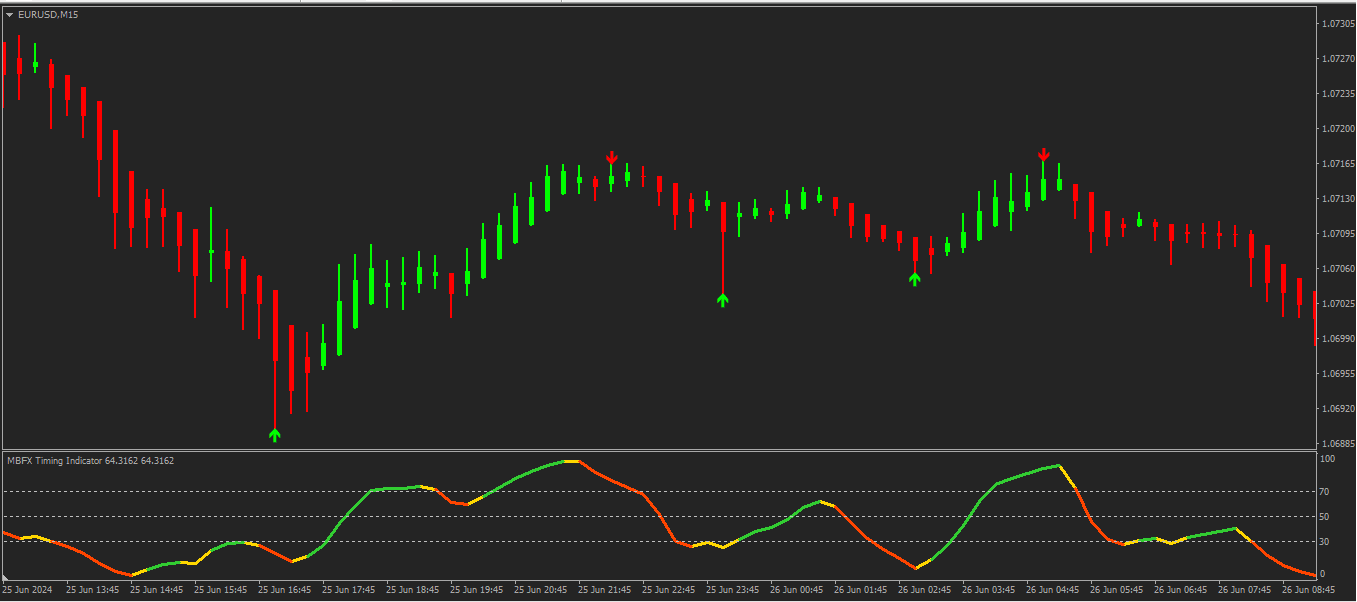Click the chart shift marker in the bottom-left corner
Screen dimensions: 1357x602
(7, 578)
